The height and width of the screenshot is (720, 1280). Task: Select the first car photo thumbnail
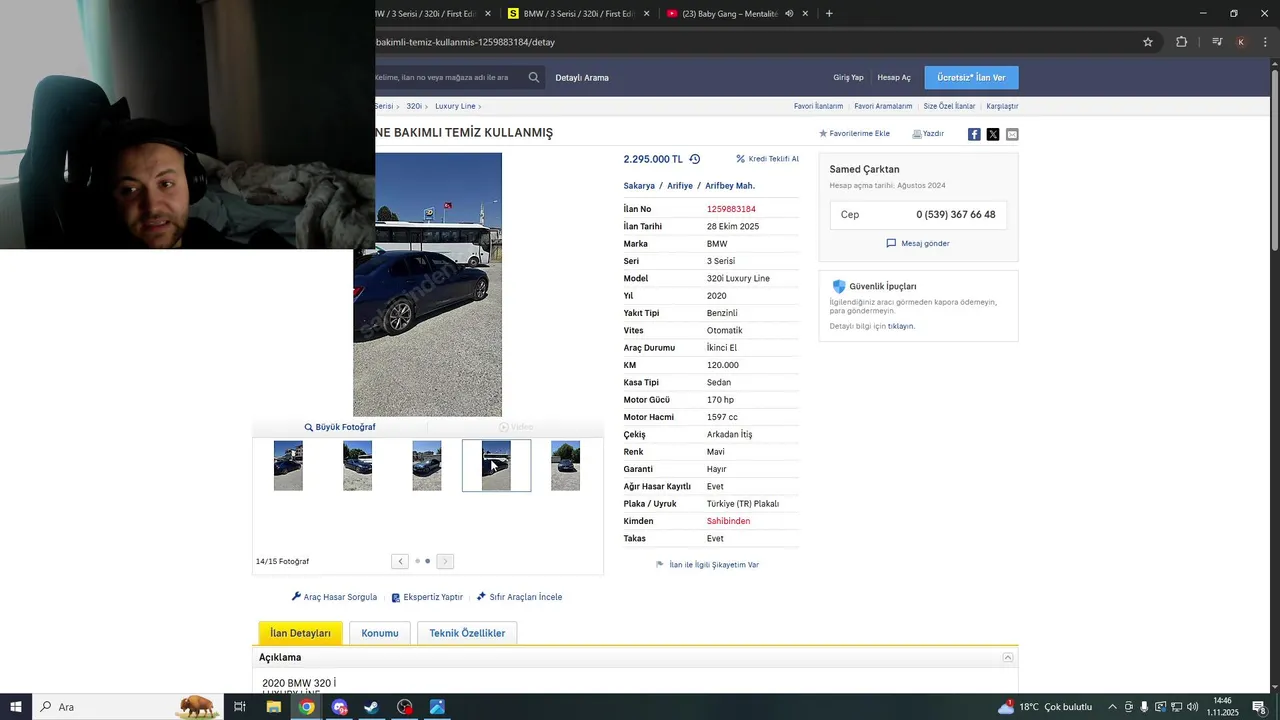[x=288, y=466]
